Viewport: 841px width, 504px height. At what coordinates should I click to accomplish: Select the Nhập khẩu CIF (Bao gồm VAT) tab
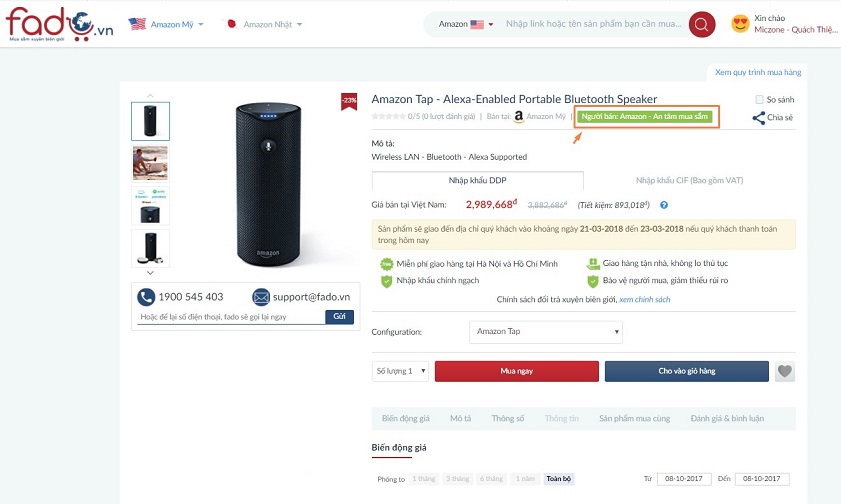point(689,180)
